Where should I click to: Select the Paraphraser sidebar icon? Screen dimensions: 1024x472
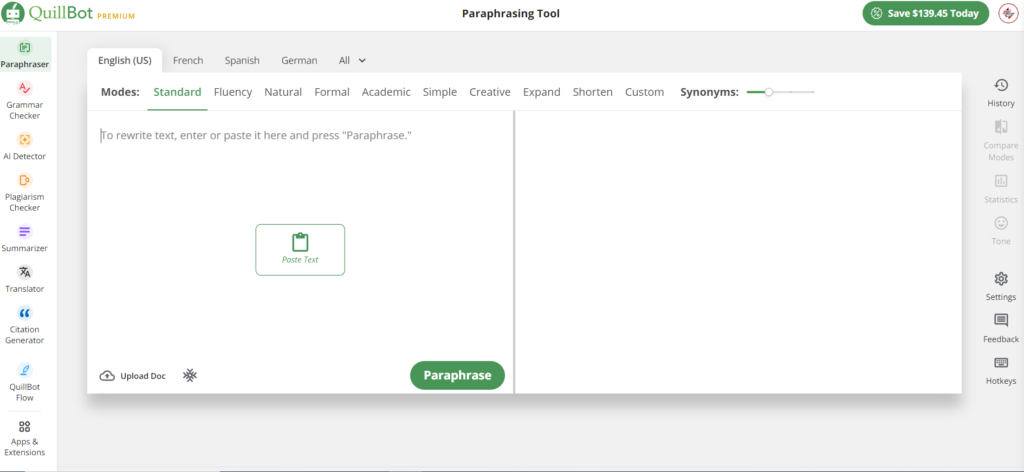coord(25,48)
